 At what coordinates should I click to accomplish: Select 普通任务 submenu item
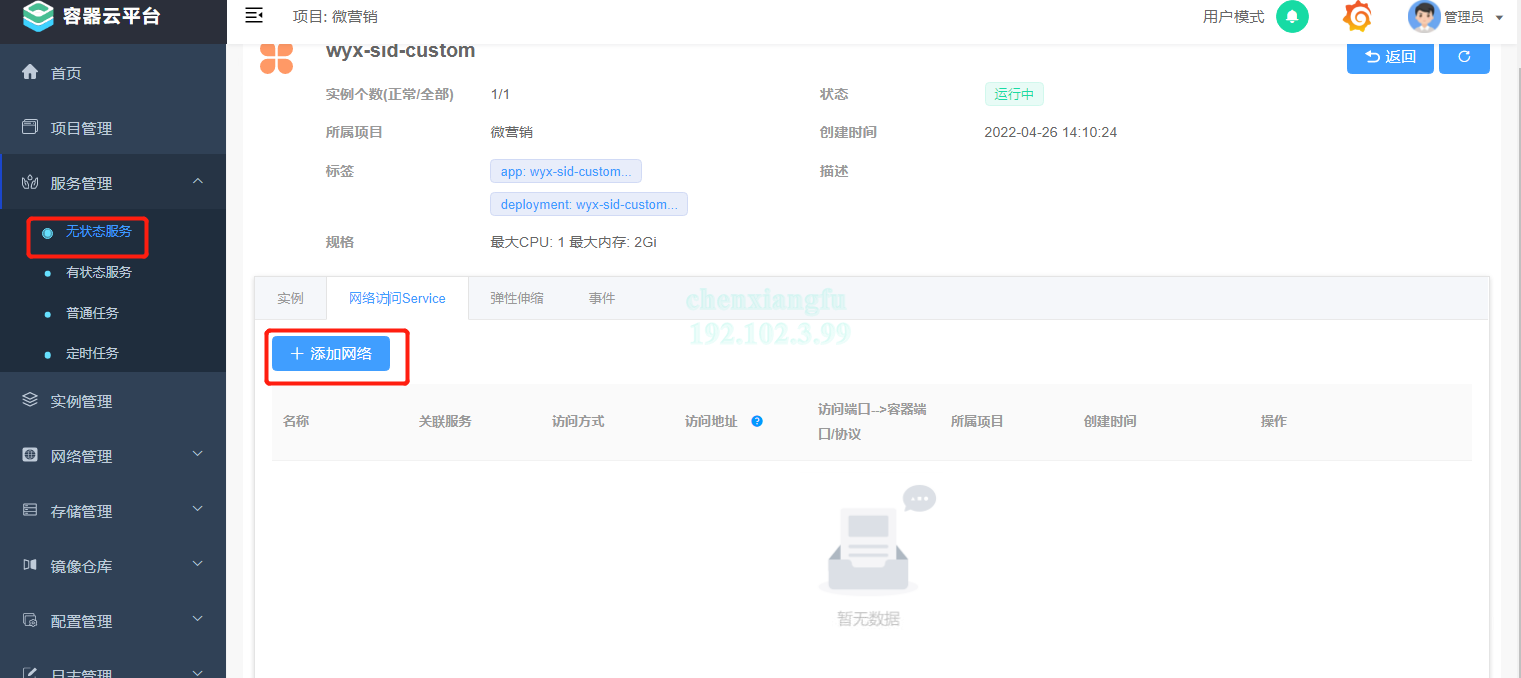click(x=92, y=313)
